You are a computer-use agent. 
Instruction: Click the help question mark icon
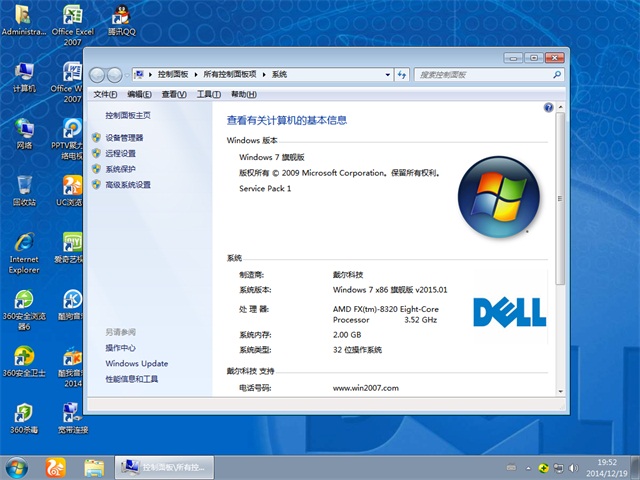pos(548,107)
